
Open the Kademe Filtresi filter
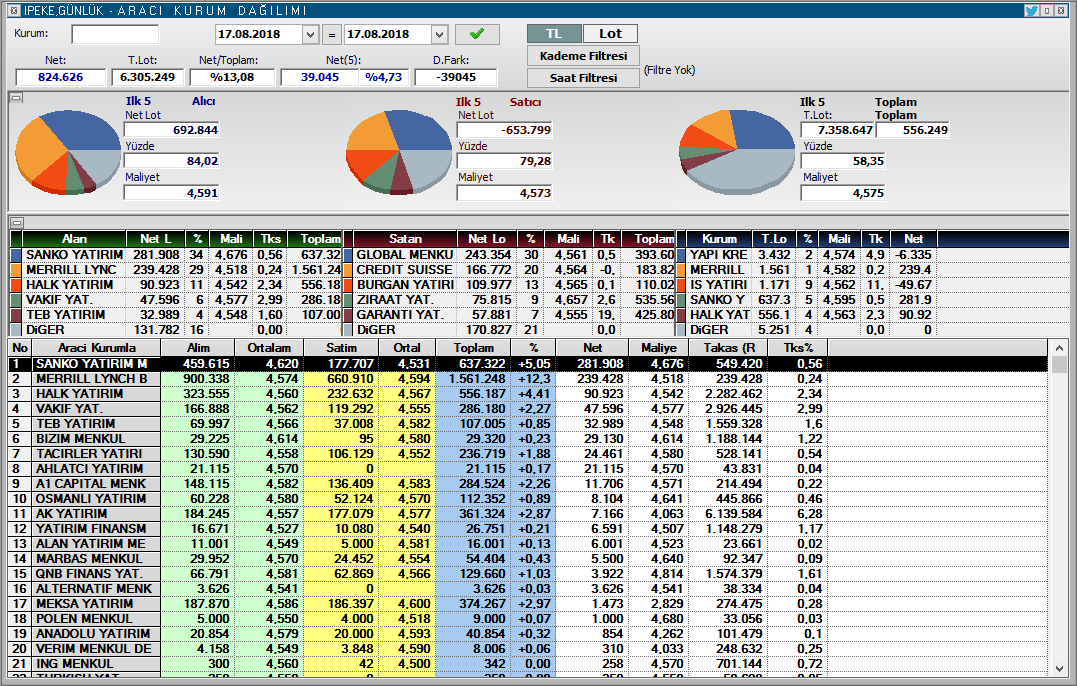point(583,56)
